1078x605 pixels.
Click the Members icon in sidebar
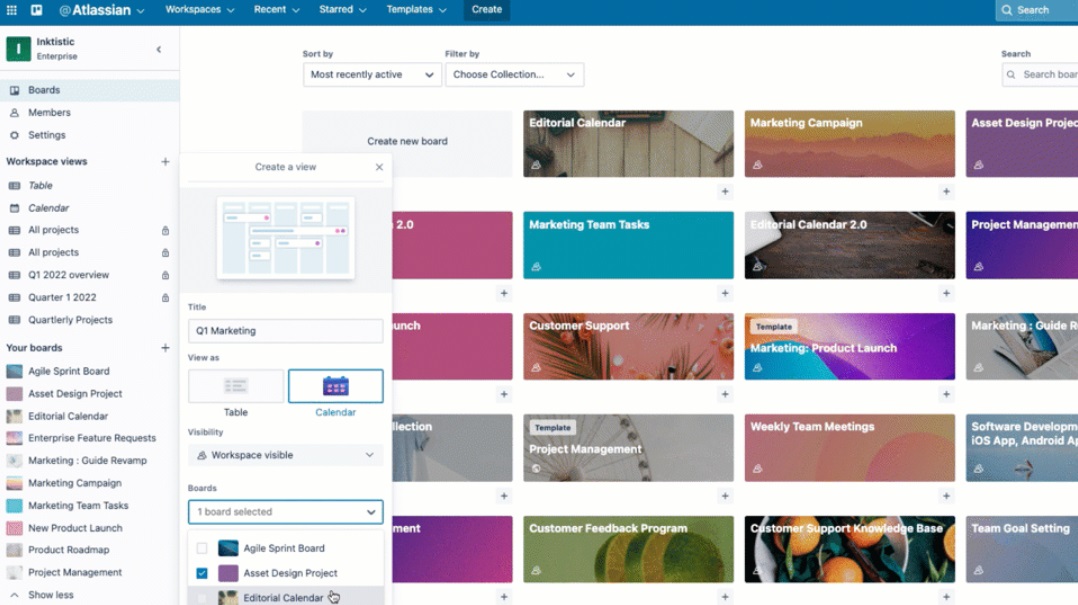coord(14,113)
